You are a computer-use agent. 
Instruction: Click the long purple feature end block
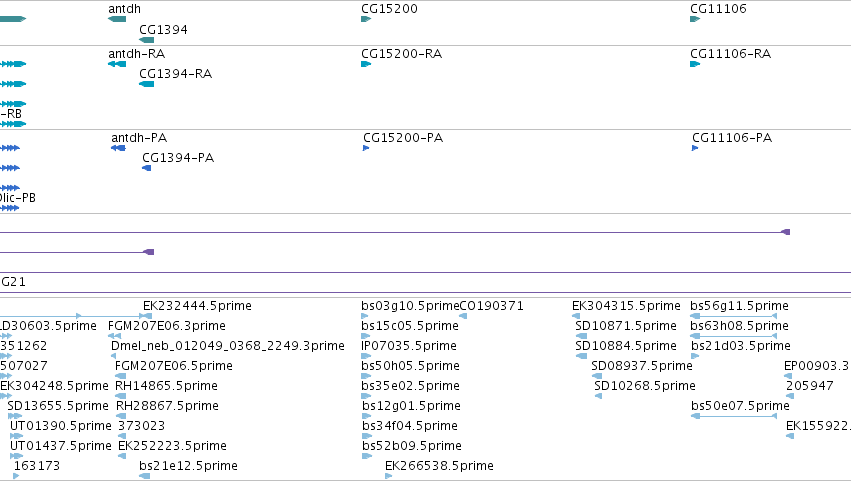pyautogui.click(x=785, y=232)
